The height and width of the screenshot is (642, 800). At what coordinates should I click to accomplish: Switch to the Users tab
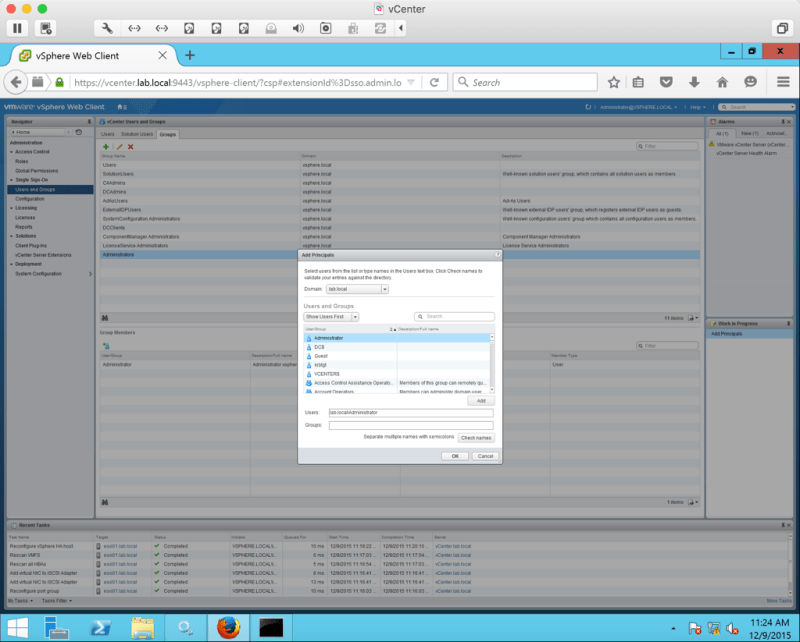coord(108,133)
